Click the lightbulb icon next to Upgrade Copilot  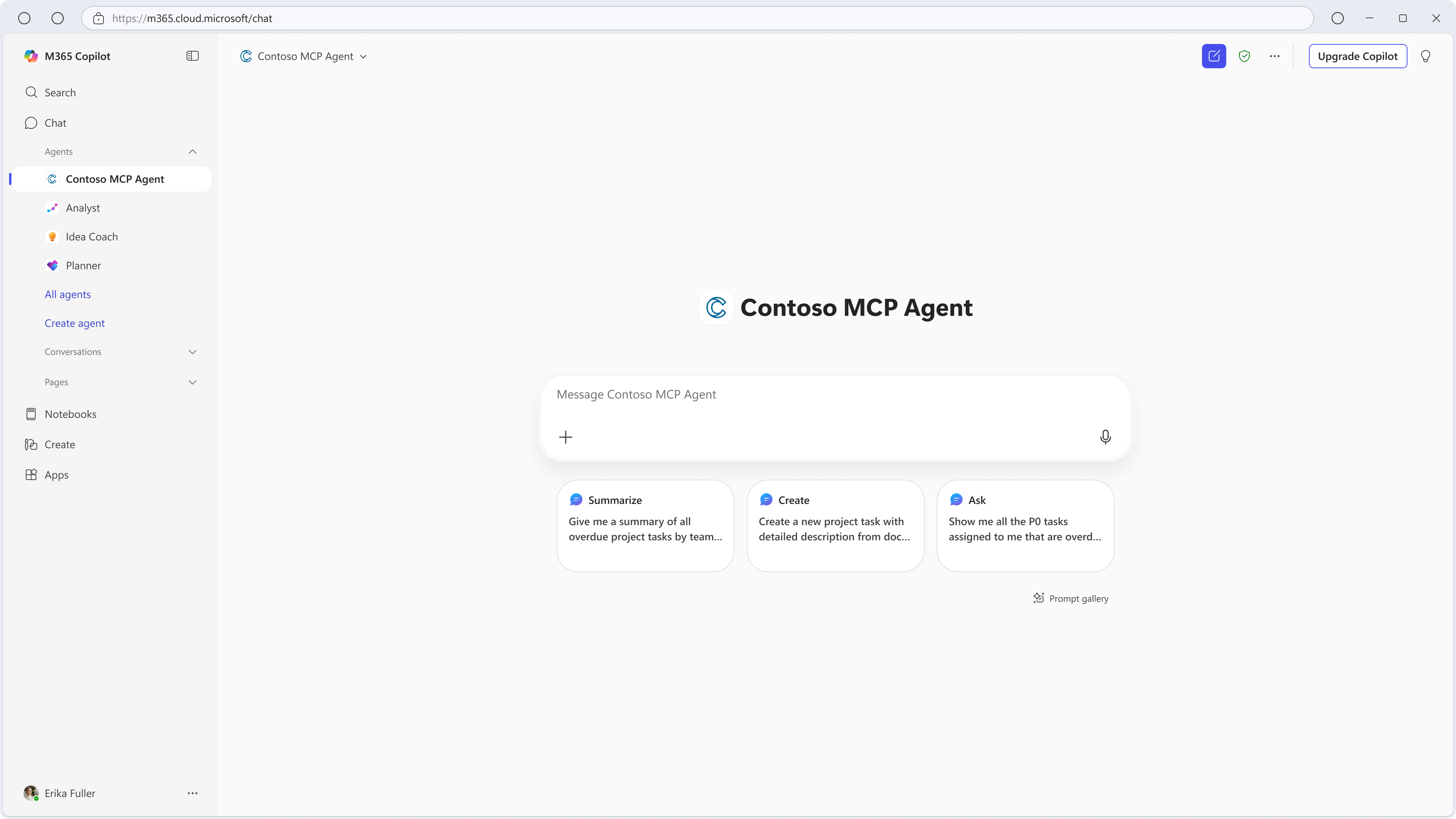pos(1426,56)
